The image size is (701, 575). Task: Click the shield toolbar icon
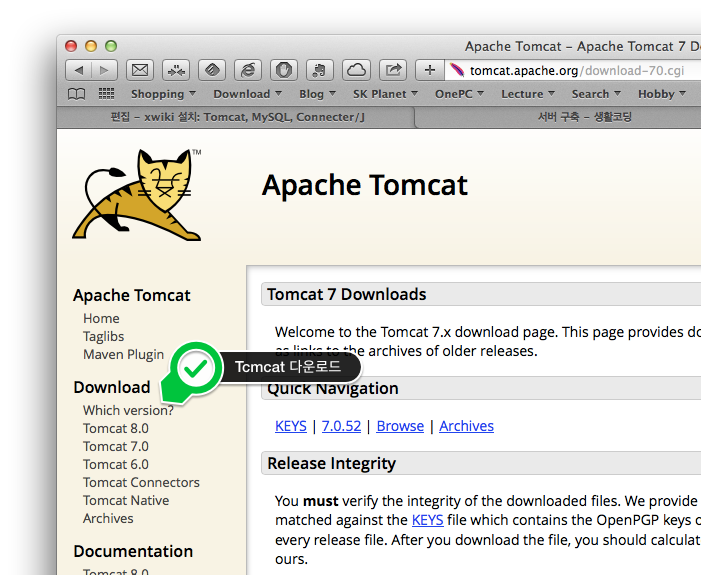tap(284, 70)
